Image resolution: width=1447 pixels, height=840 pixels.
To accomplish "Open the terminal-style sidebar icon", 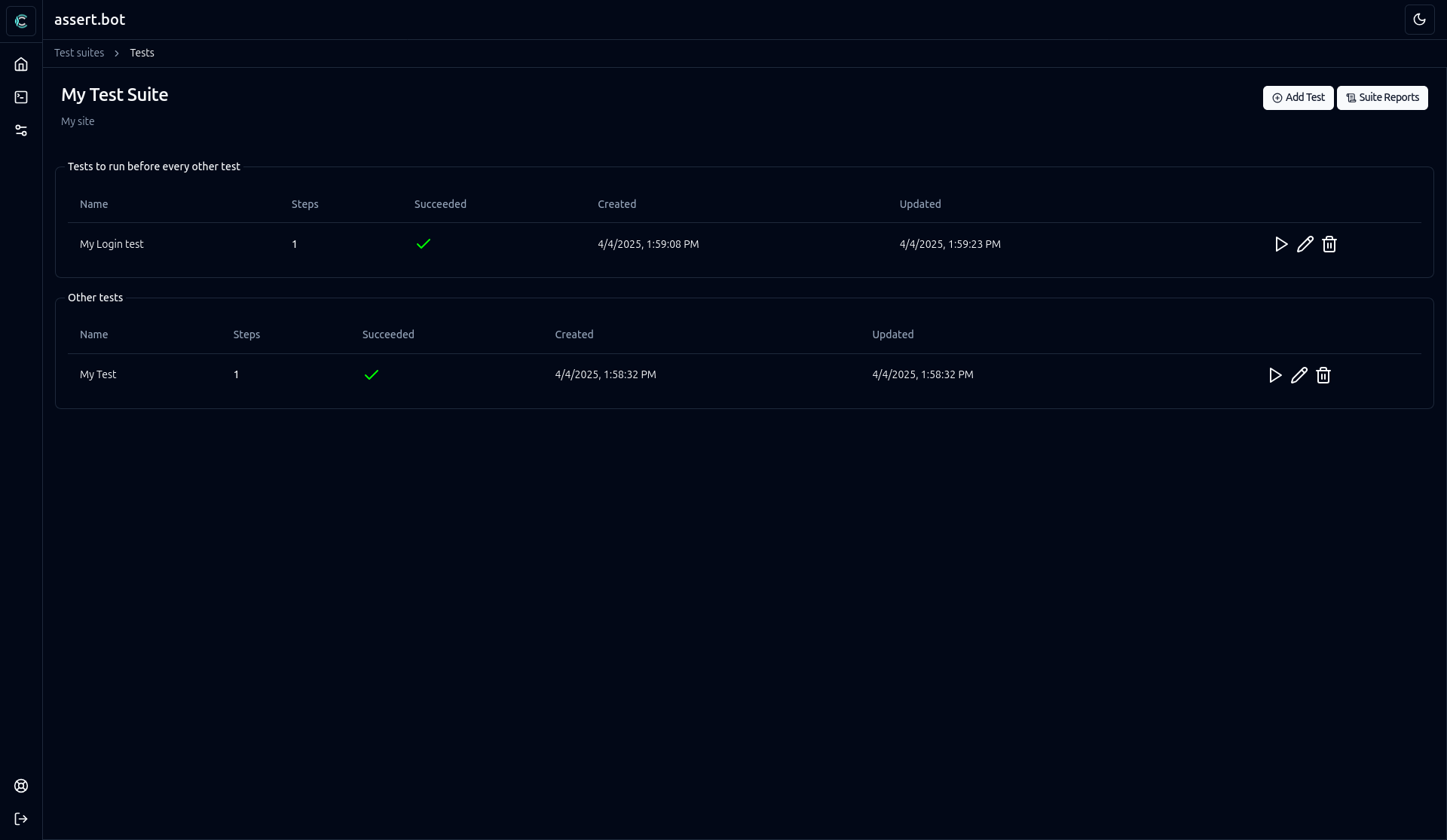I will pos(21,97).
